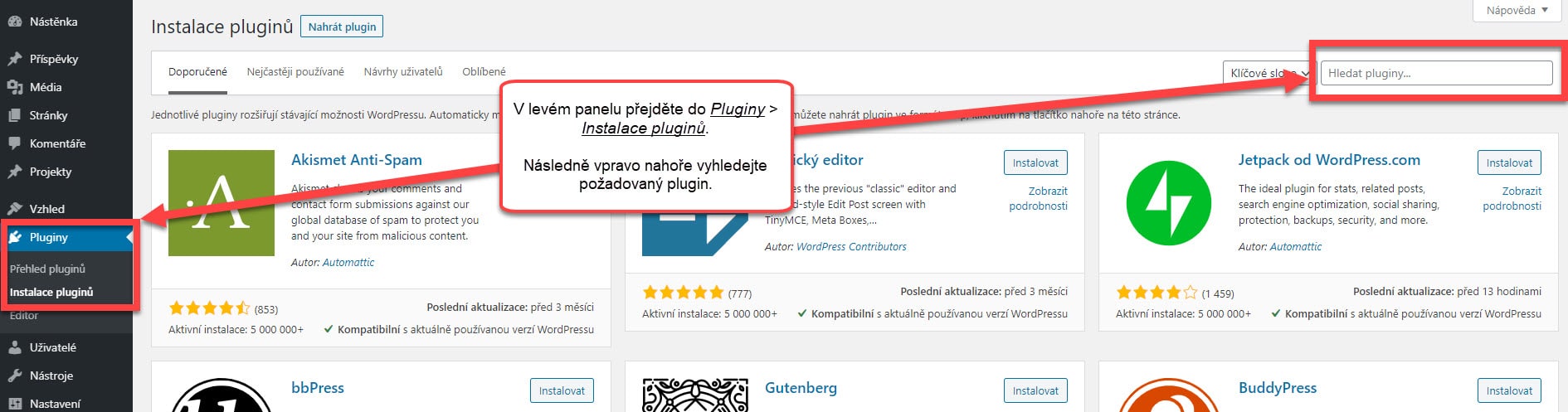
Task: Expand the Nápověda help dropdown
Action: [x=1517, y=11]
